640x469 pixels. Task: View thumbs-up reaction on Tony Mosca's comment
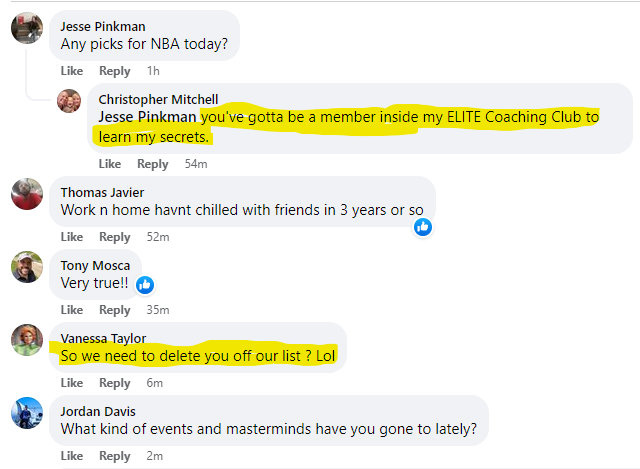pyautogui.click(x=145, y=285)
